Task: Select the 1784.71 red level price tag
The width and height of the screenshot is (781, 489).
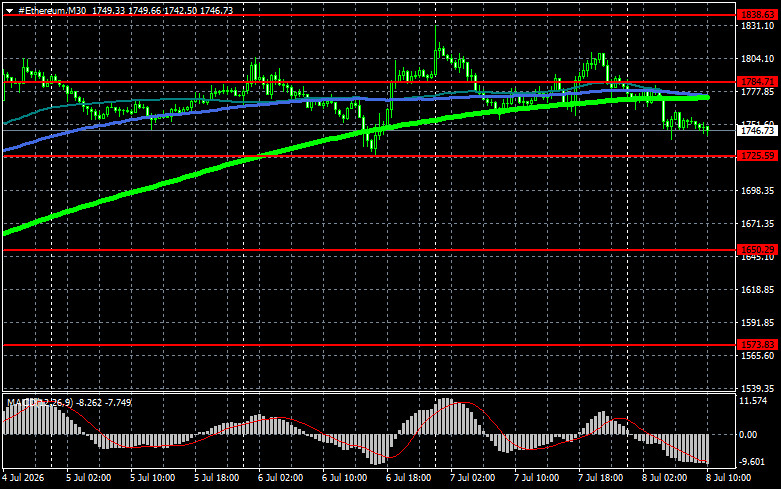Action: tap(757, 82)
